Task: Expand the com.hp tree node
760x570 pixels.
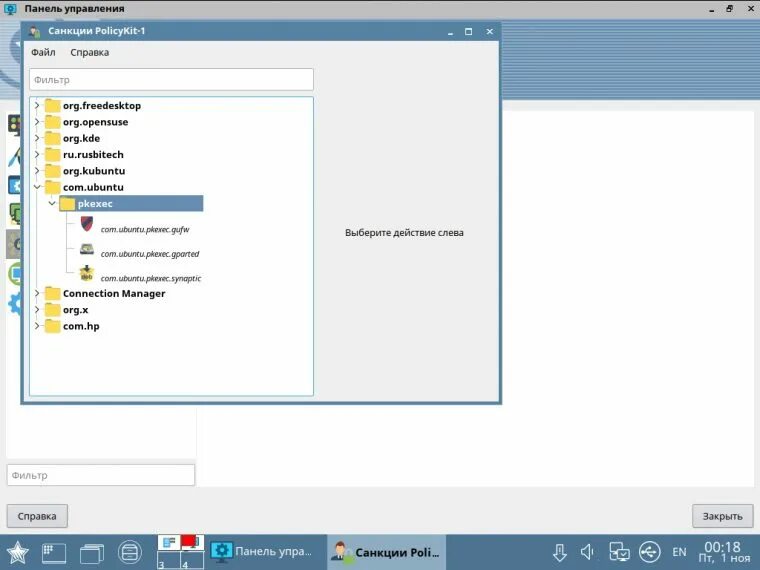Action: pyautogui.click(x=37, y=326)
